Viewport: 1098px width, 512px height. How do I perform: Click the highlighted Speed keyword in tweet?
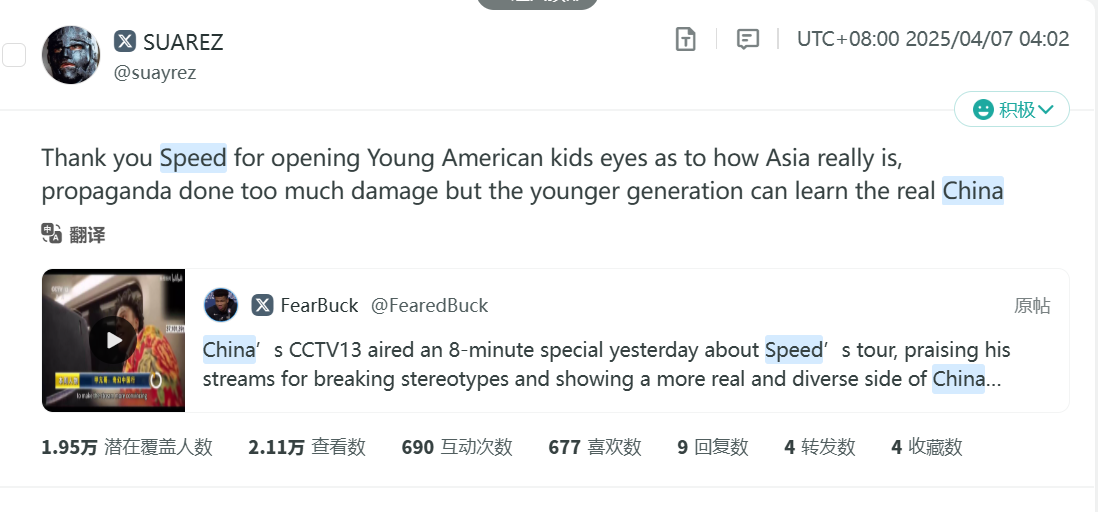(x=193, y=158)
